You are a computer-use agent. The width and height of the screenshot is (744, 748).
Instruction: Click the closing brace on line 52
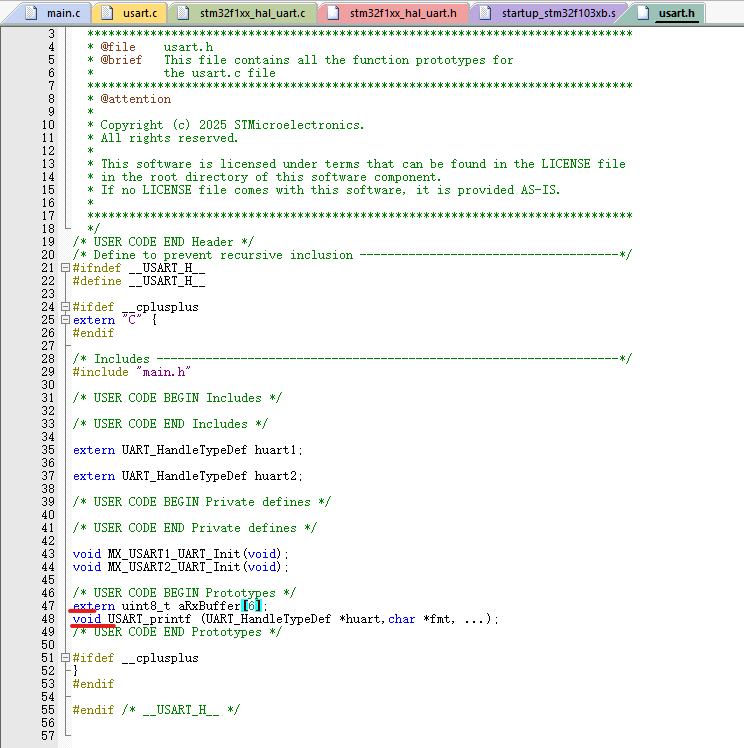(x=75, y=671)
